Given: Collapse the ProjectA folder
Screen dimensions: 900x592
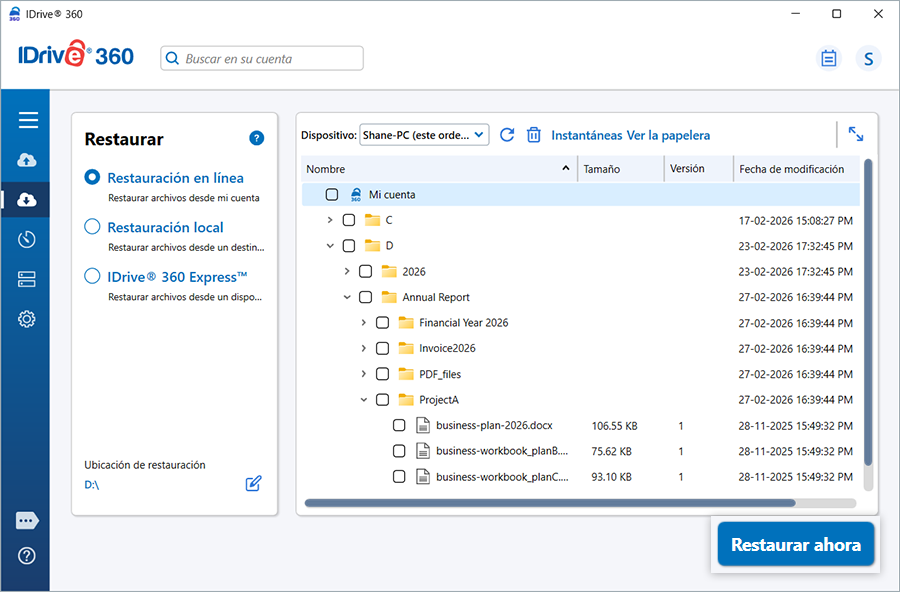Looking at the screenshot, I should 363,400.
